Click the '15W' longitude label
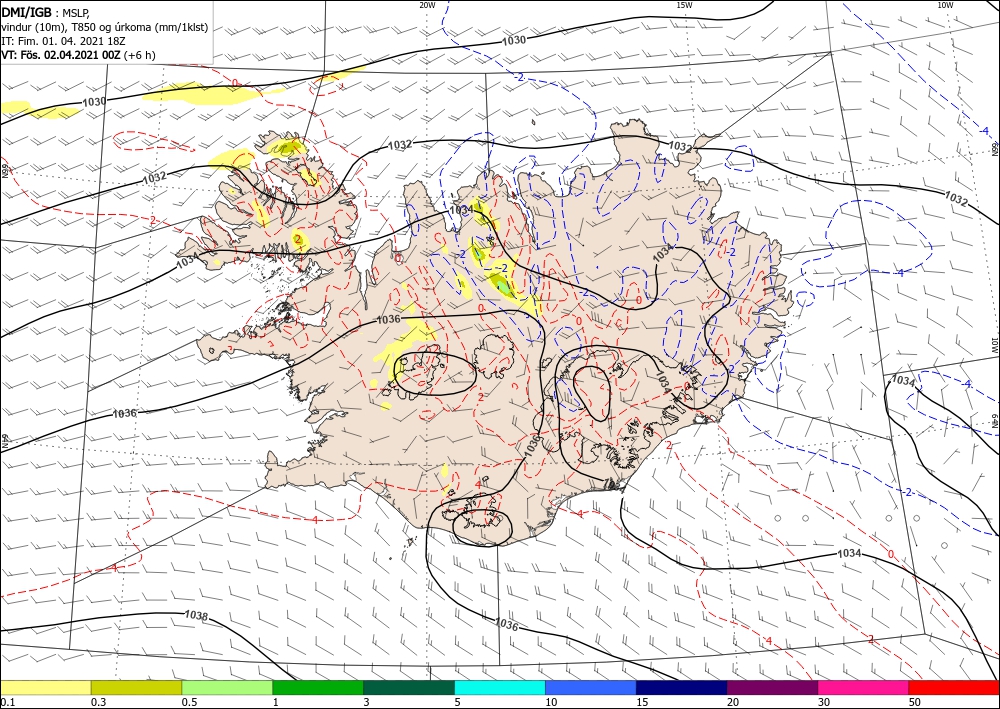The width and height of the screenshot is (1000, 709). (684, 5)
